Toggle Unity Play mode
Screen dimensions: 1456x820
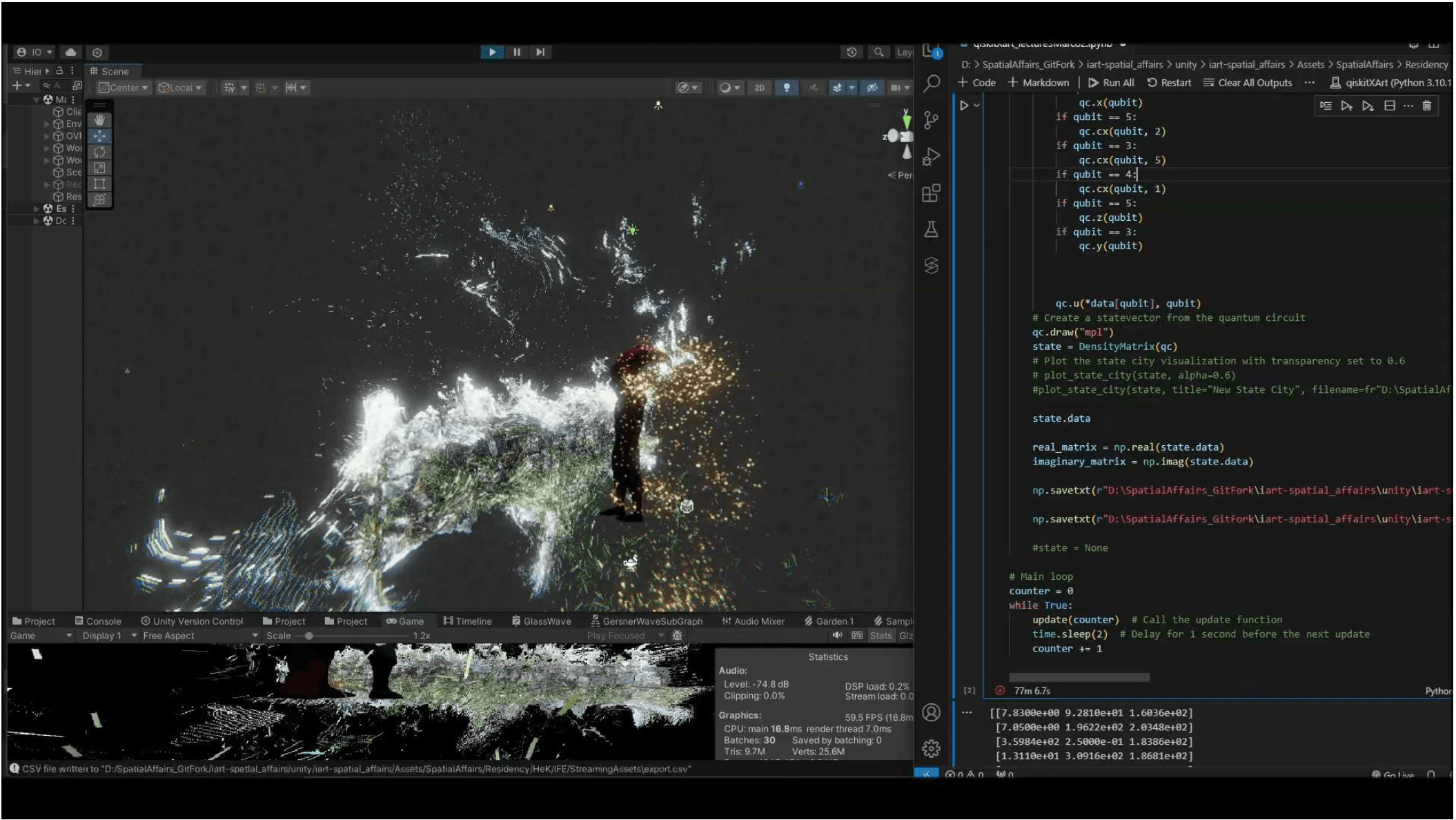[x=492, y=52]
